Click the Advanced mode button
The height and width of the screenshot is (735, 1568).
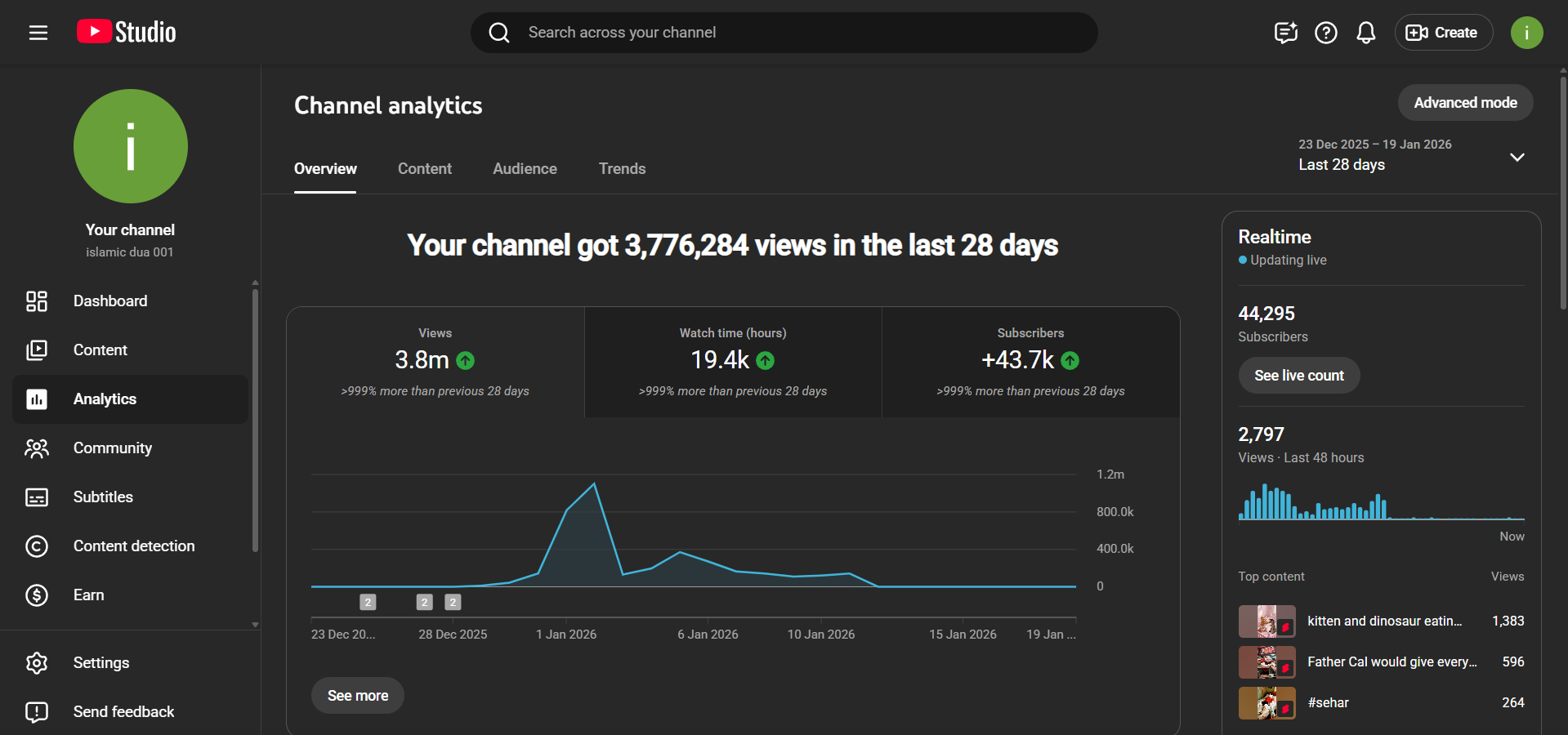[1464, 103]
